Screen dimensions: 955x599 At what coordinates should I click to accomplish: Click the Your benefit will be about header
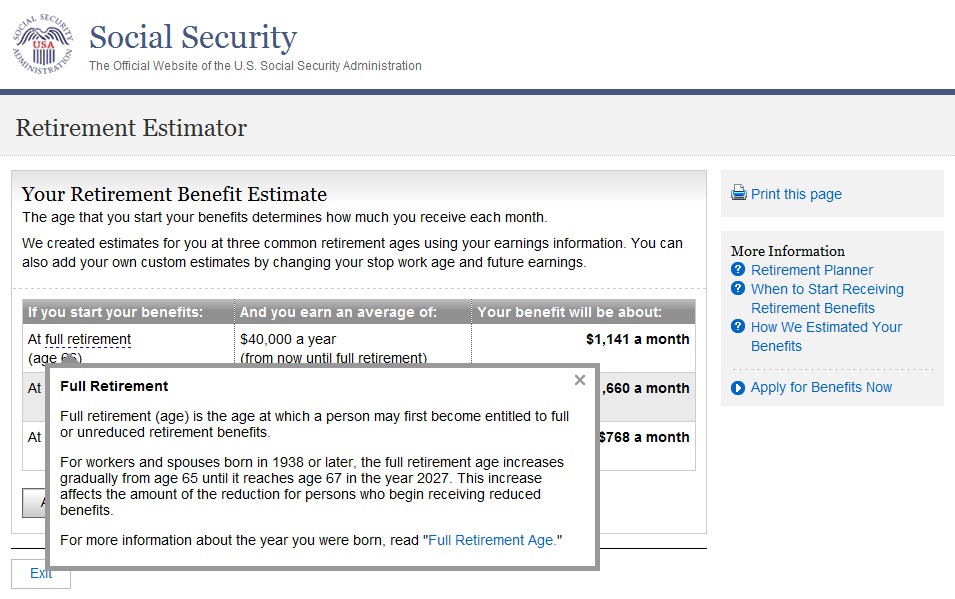(x=569, y=312)
